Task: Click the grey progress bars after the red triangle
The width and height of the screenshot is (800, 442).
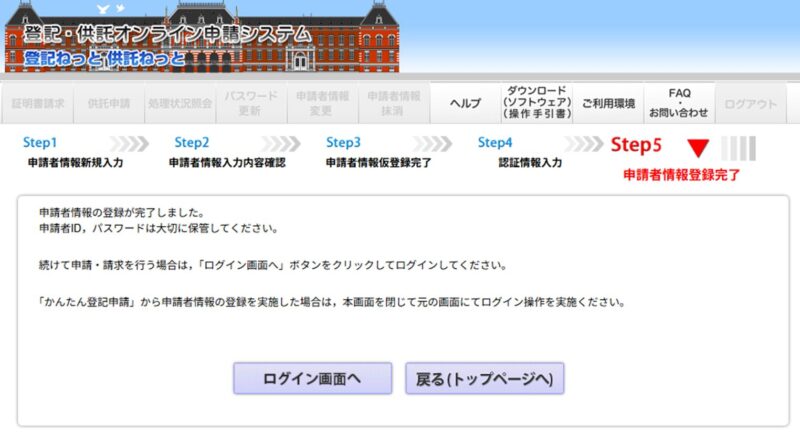Action: pos(738,148)
